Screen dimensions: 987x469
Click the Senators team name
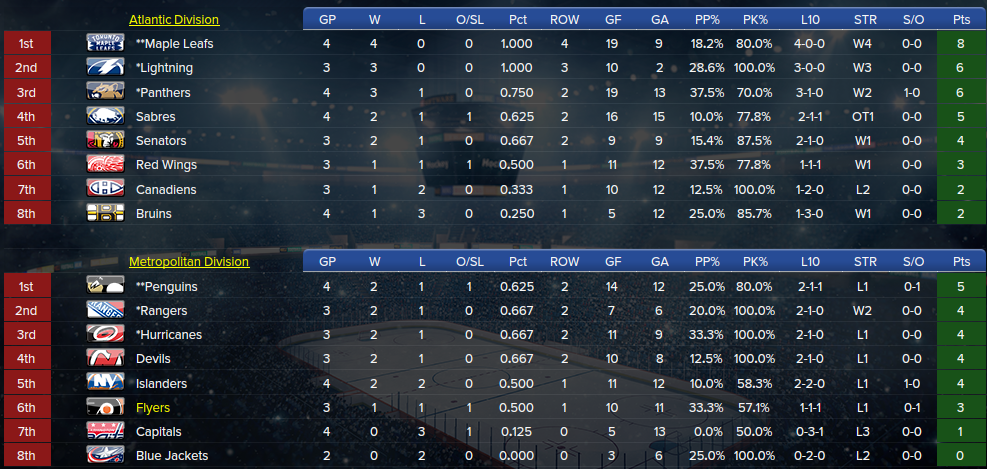(161, 141)
